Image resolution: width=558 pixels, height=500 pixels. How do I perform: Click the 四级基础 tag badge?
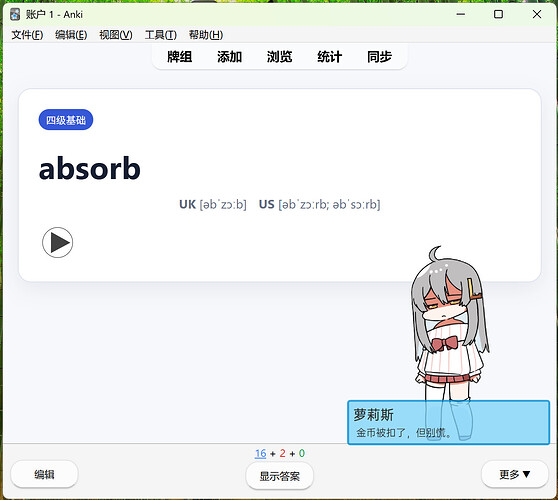pyautogui.click(x=66, y=120)
